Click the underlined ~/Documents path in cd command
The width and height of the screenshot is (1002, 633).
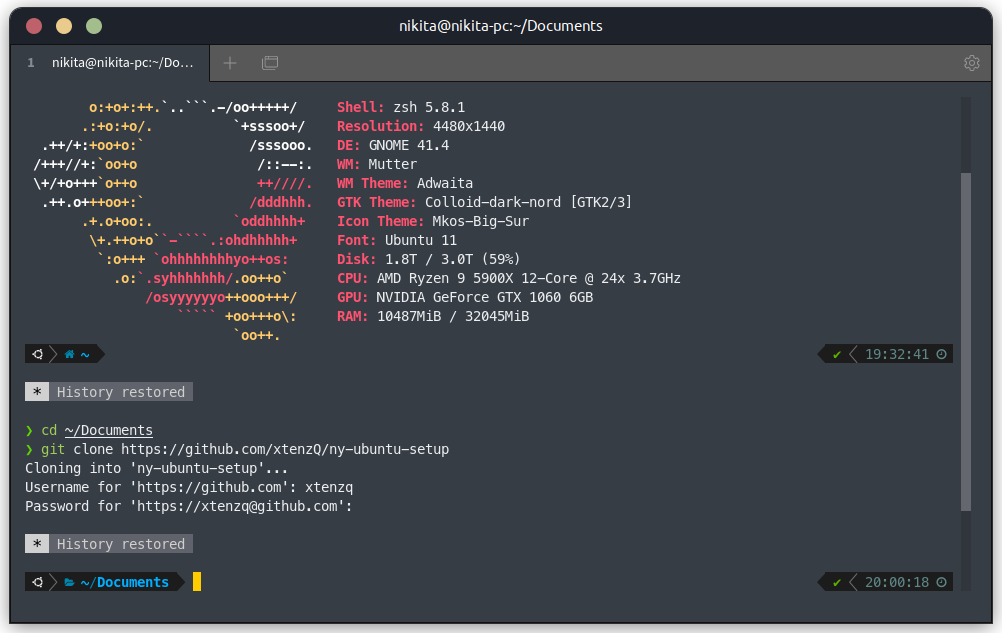[x=109, y=430]
